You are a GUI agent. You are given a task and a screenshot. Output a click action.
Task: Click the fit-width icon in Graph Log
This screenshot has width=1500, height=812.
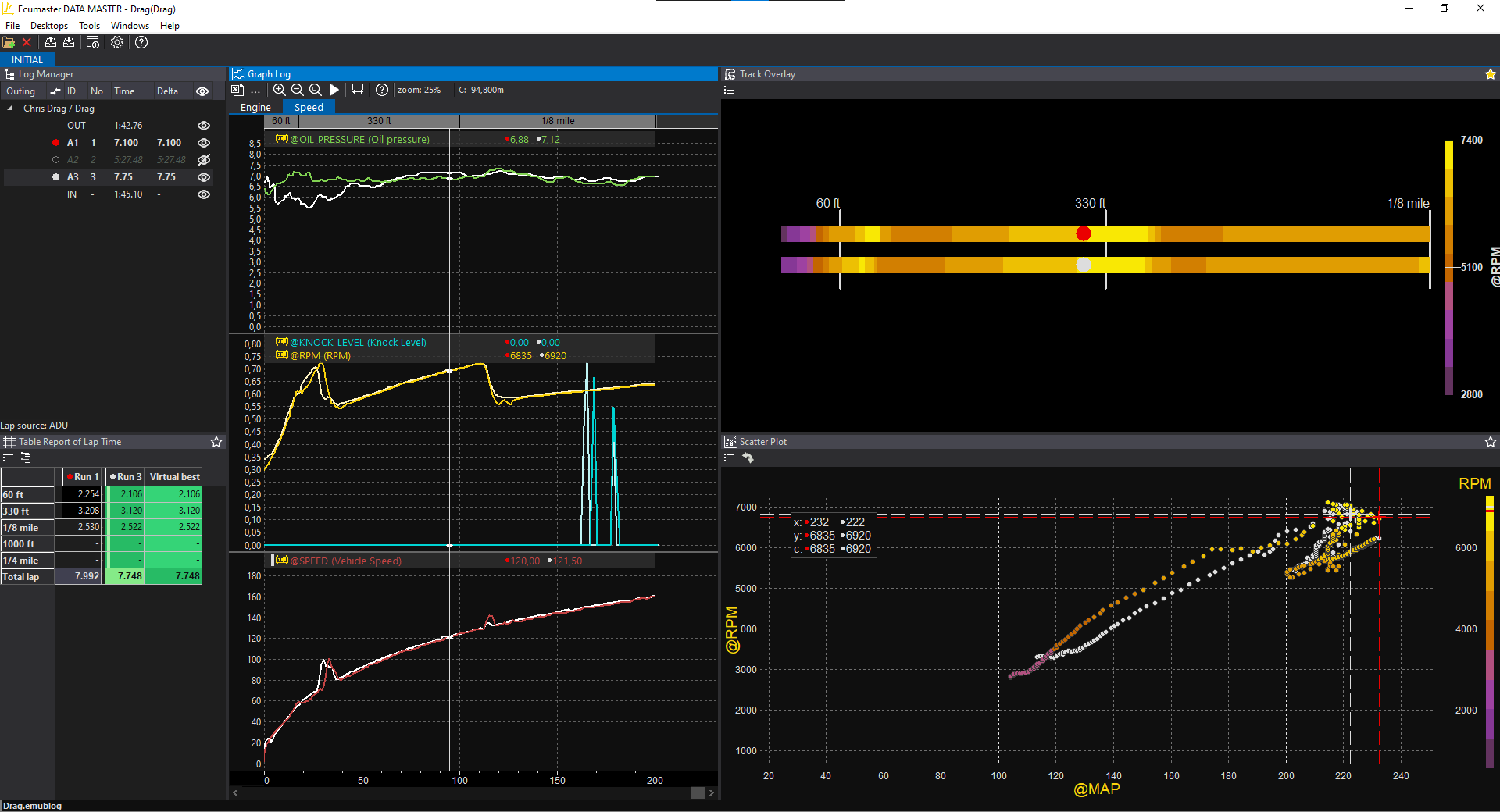[358, 90]
